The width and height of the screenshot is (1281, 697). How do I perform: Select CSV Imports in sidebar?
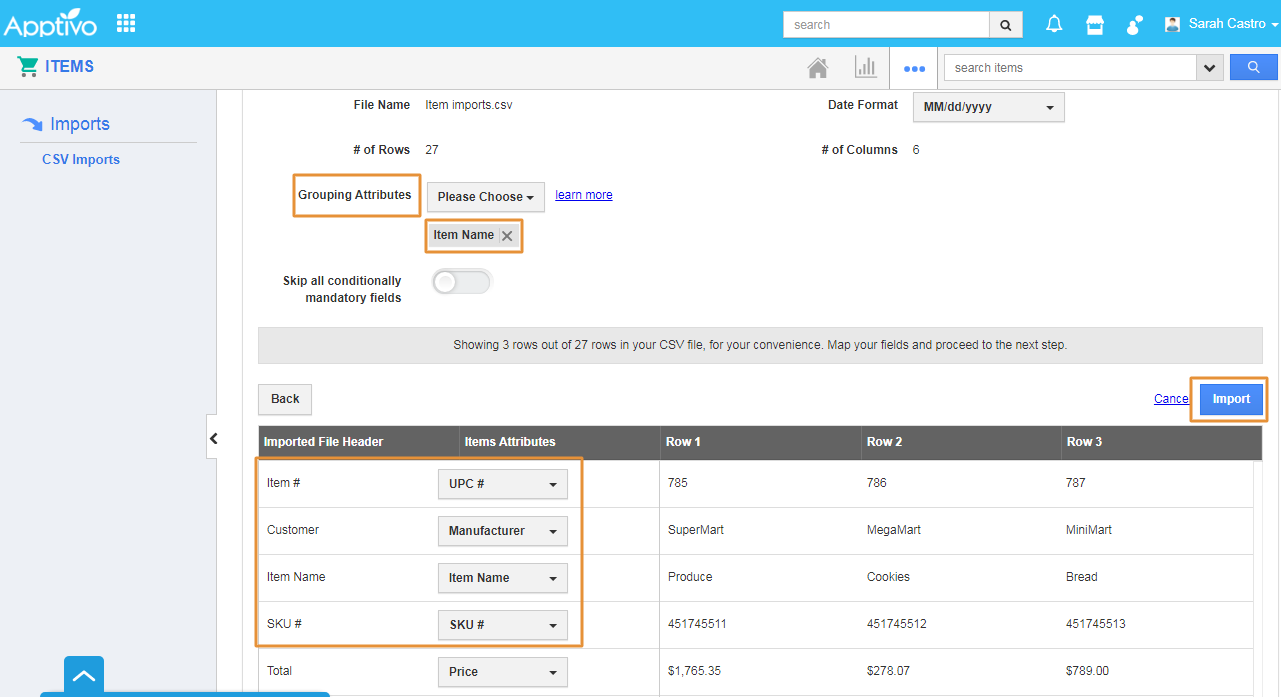[81, 159]
